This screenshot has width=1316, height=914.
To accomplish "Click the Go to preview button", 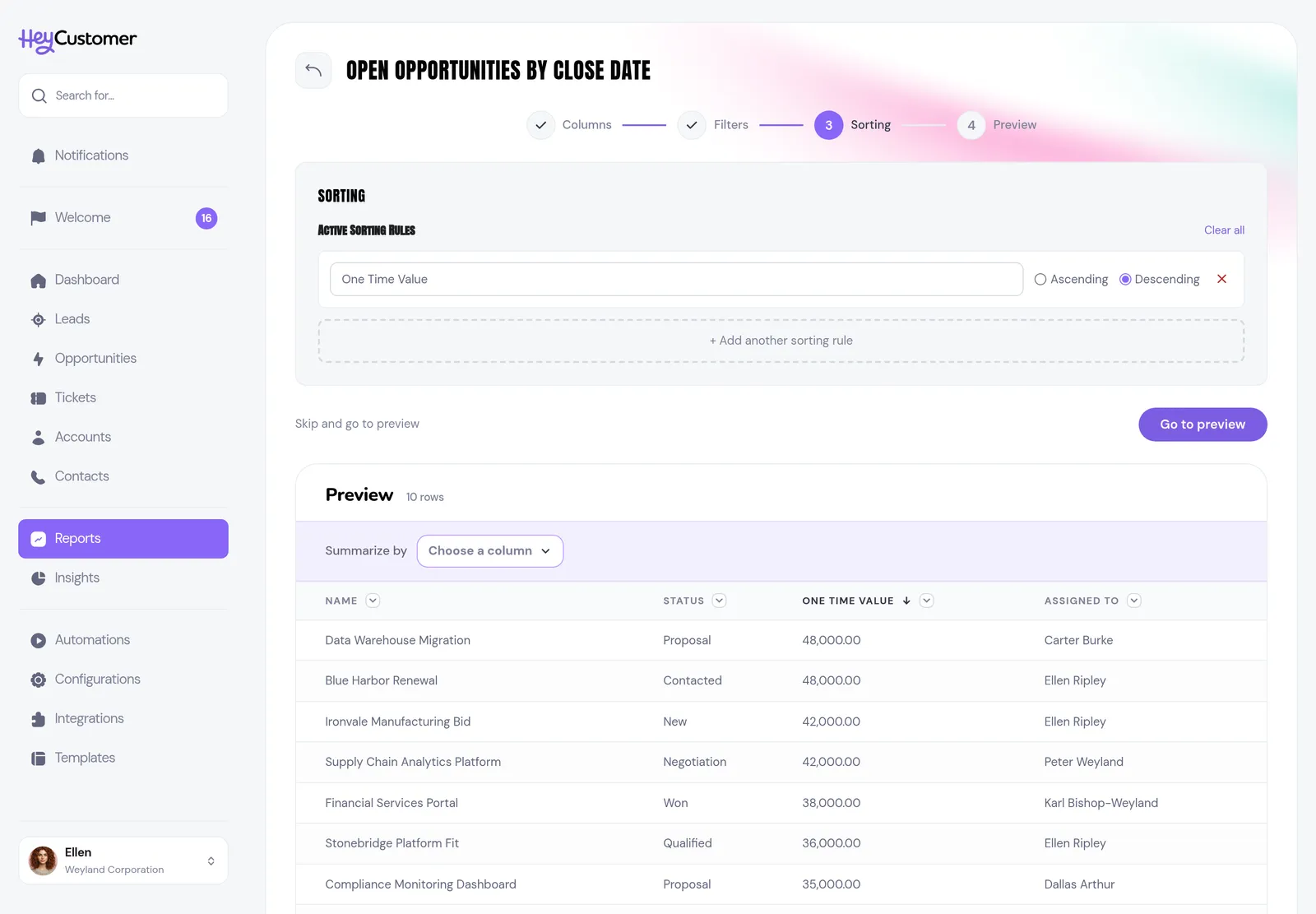I will pos(1202,425).
